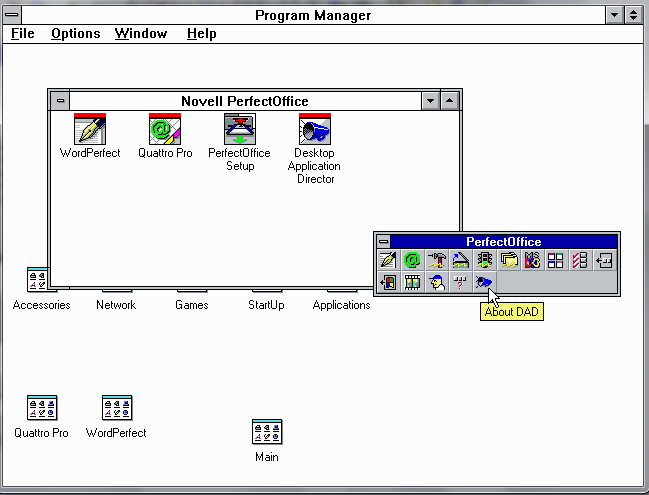Click the Program Manager title bar

tap(313, 15)
